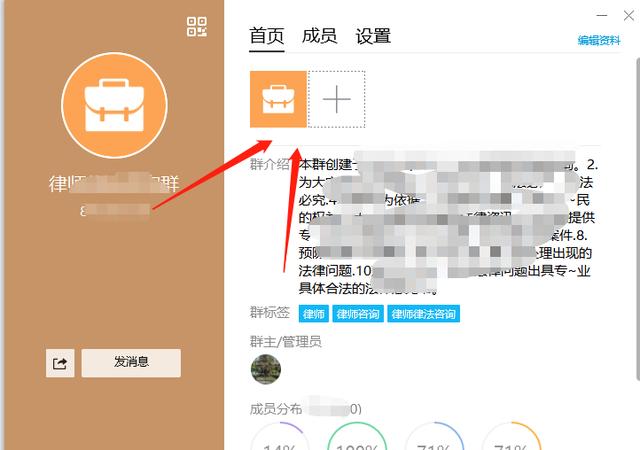Open the group owner's avatar
The image size is (640, 450).
pos(265,369)
